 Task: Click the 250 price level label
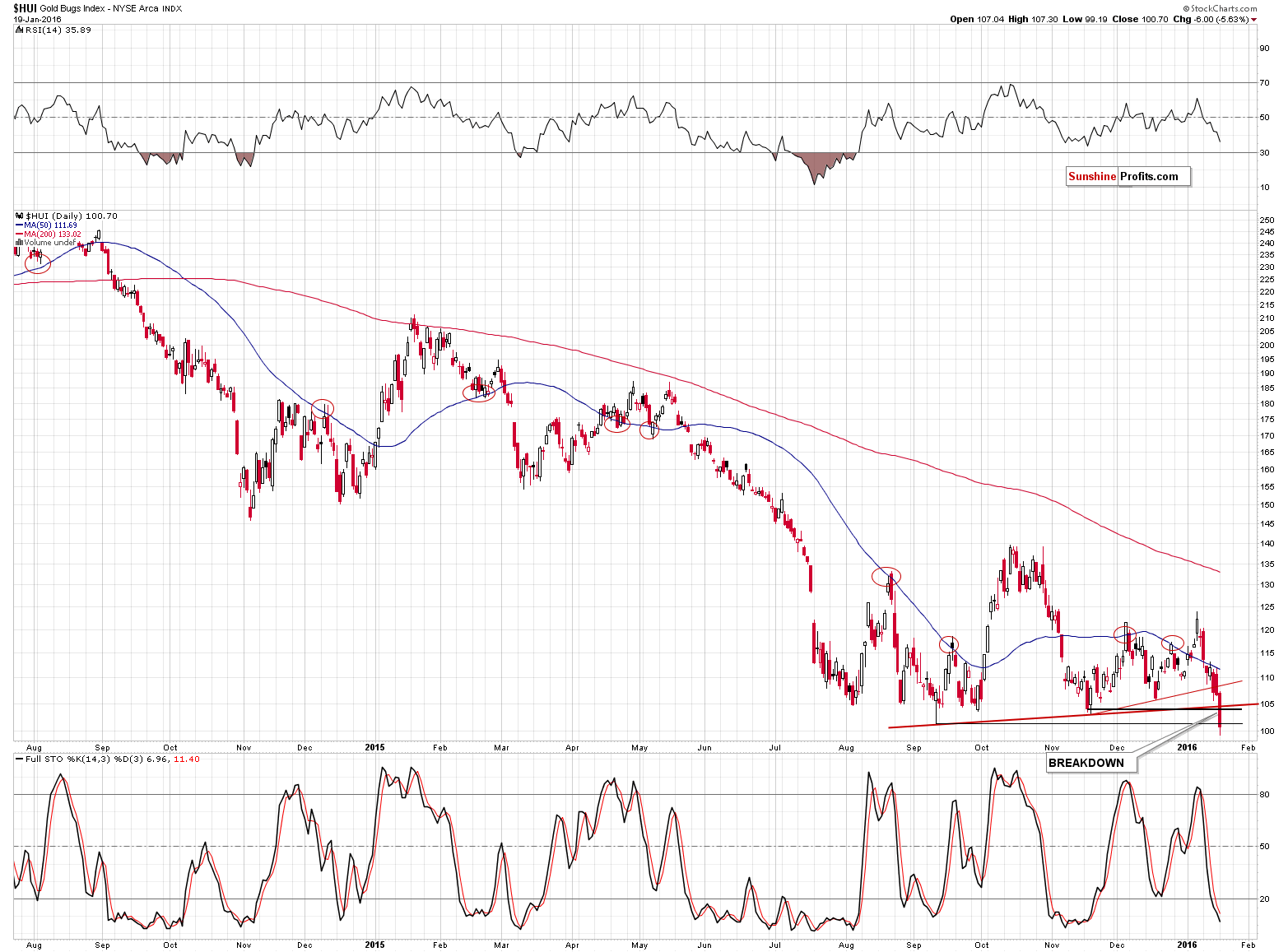point(1267,220)
